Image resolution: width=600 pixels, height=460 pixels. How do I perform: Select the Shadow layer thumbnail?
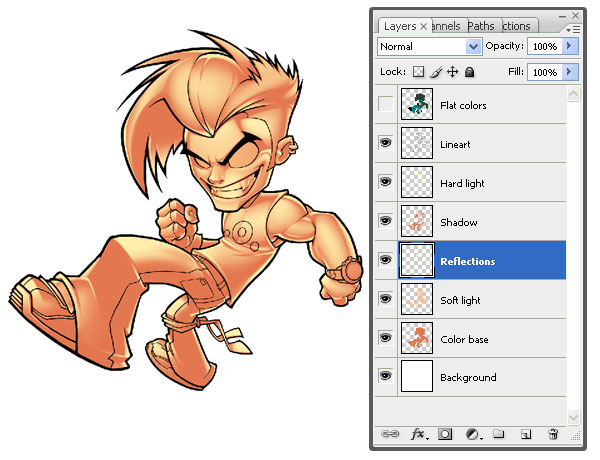click(x=417, y=221)
